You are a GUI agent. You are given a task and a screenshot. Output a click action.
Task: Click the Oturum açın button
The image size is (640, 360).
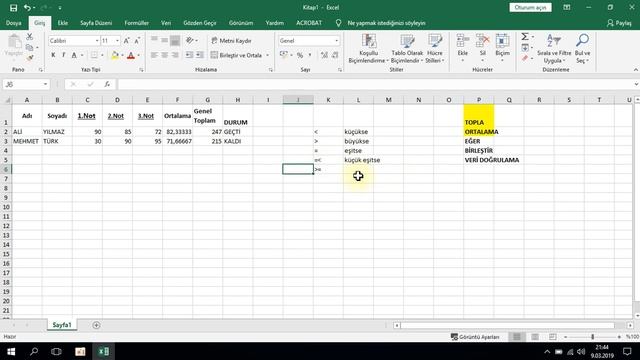[530, 7]
